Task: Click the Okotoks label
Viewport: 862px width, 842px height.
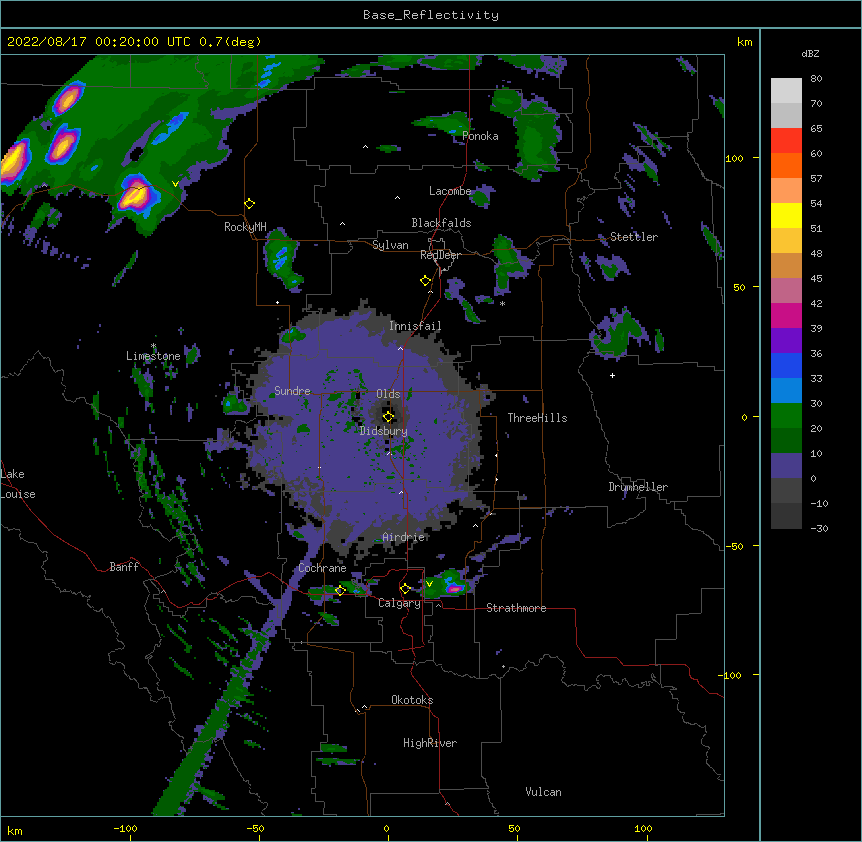Action: 412,700
